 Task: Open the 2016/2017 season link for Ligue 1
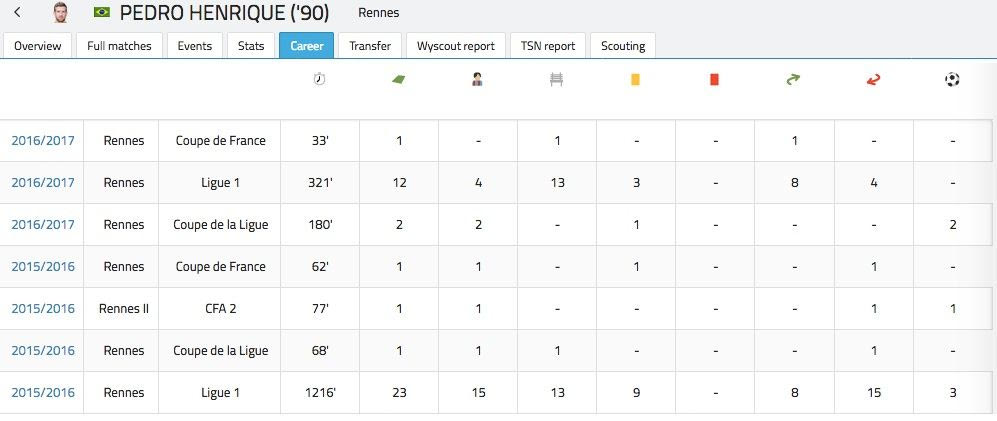[43, 183]
